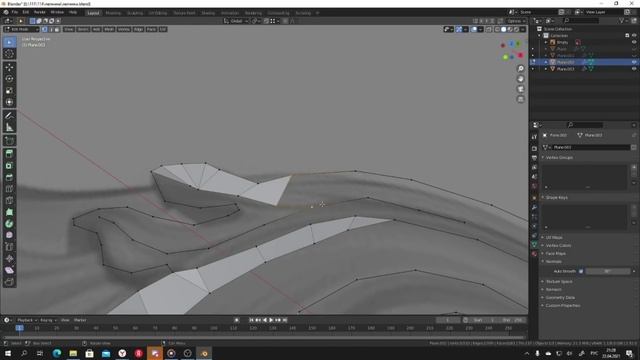
Task: Click the viewport pan hand gizmo
Action: (x=520, y=79)
